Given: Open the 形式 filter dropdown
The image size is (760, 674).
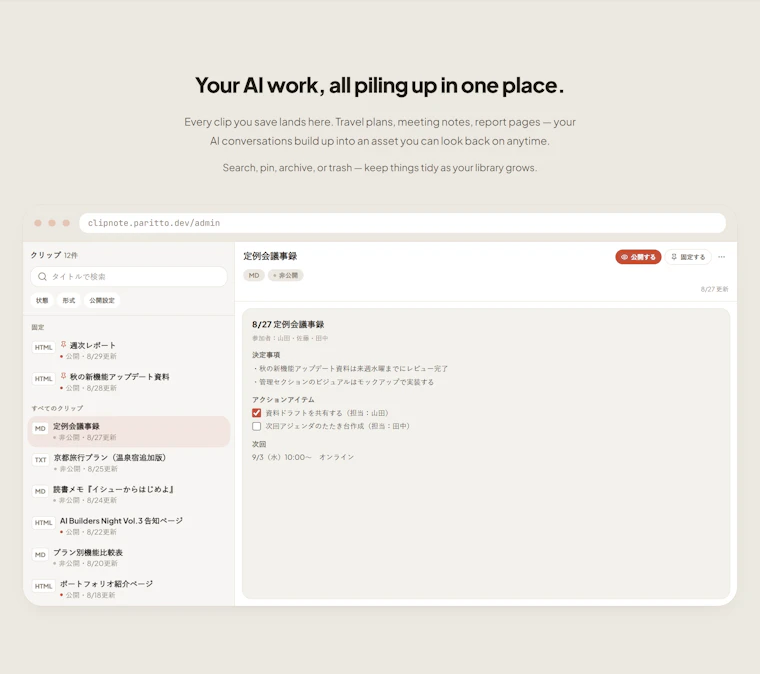Looking at the screenshot, I should click(x=69, y=300).
